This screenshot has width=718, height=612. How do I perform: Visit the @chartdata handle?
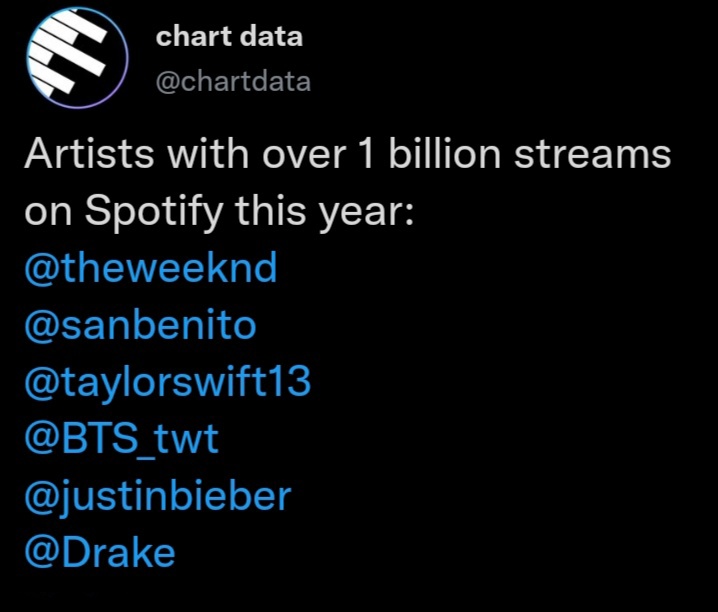click(233, 81)
